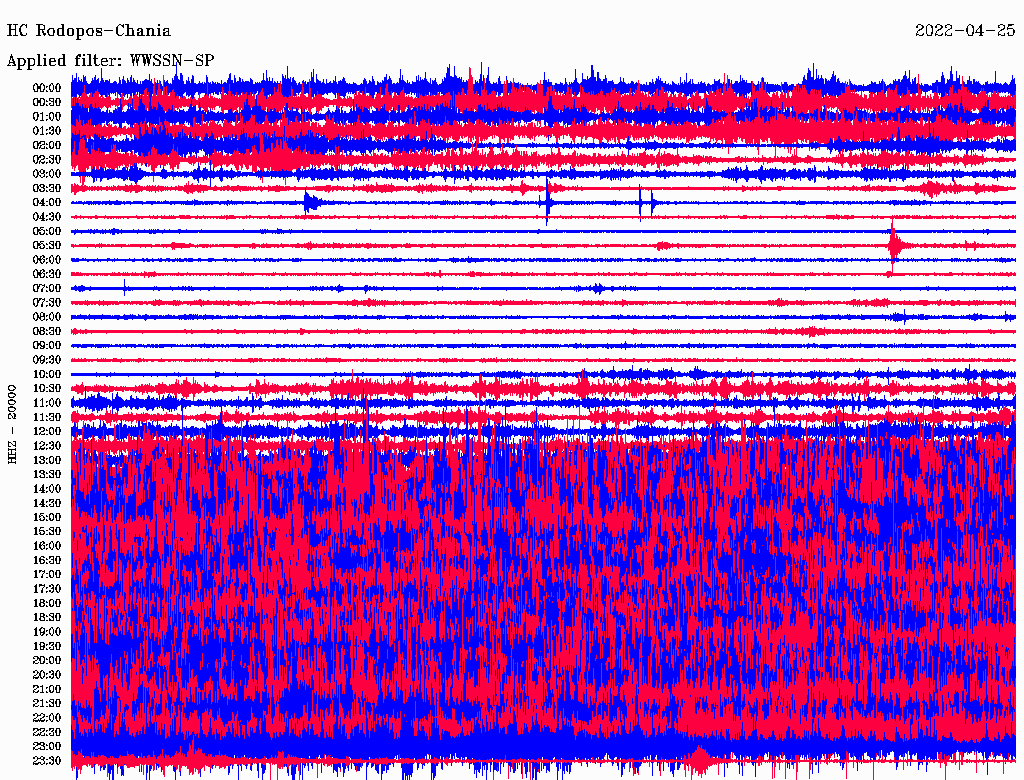
Task: Pick the 17:00 time label
Action: [x=47, y=574]
